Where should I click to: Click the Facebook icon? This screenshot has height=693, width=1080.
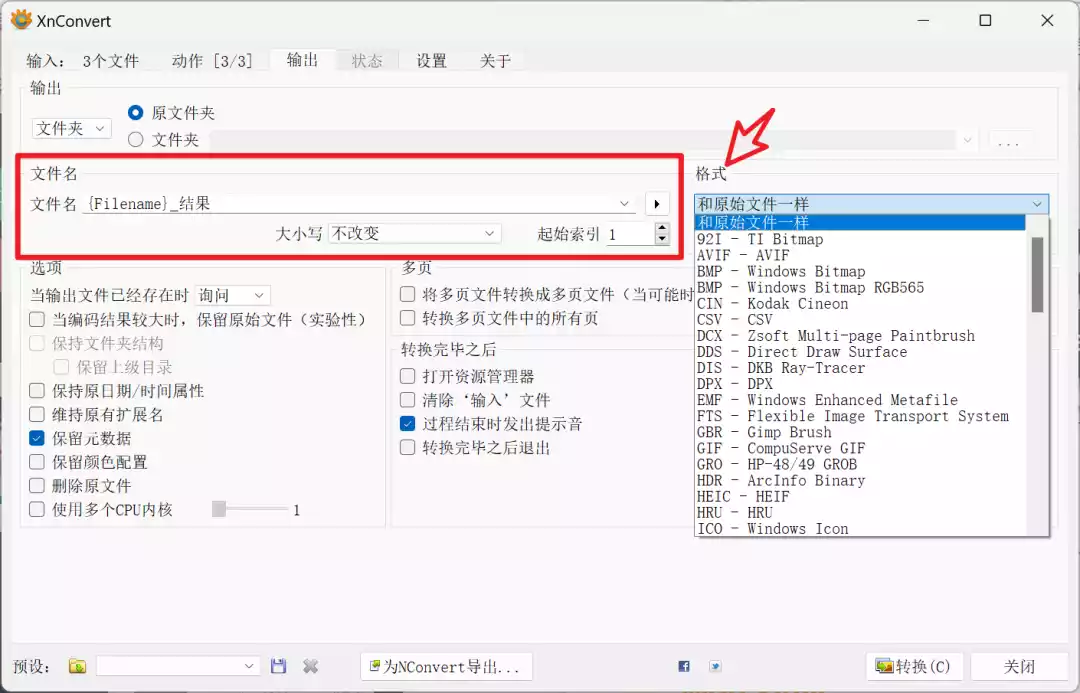[684, 666]
